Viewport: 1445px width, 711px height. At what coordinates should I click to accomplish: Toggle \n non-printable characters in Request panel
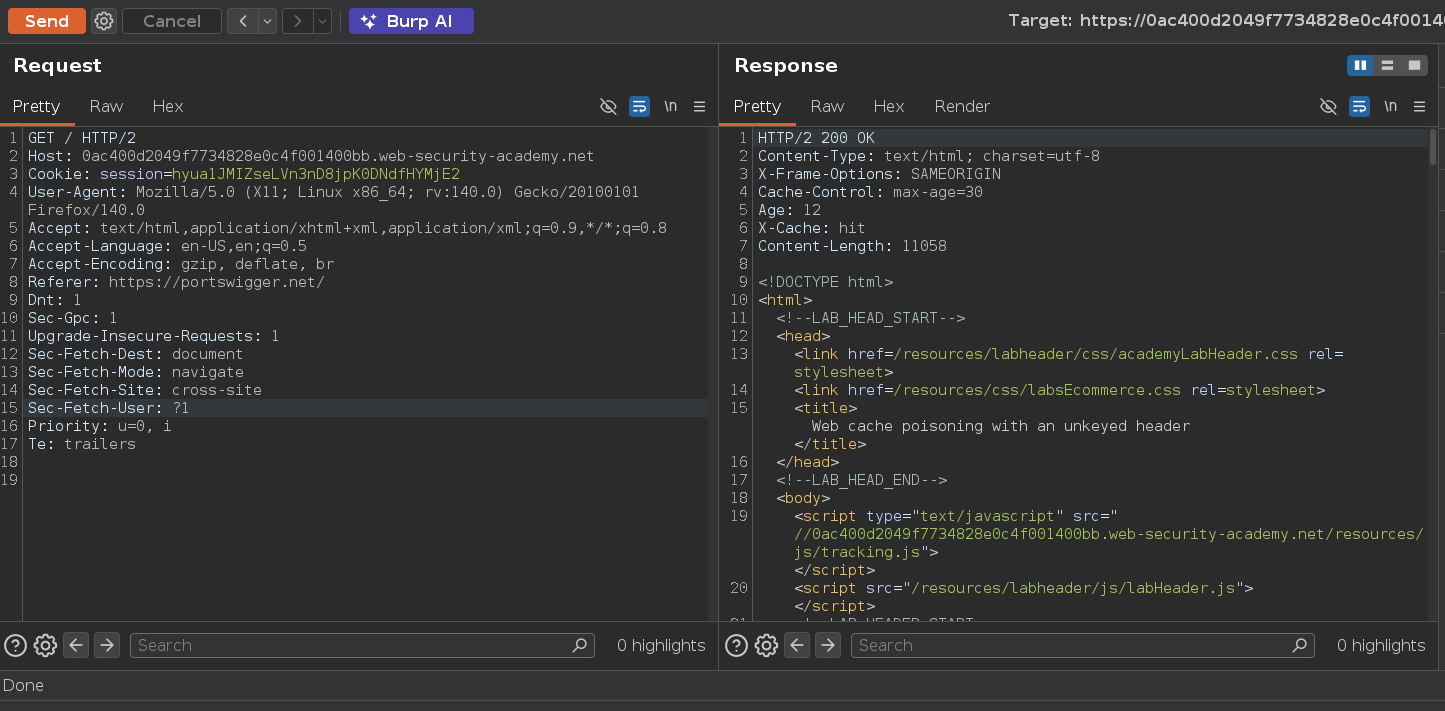[671, 106]
